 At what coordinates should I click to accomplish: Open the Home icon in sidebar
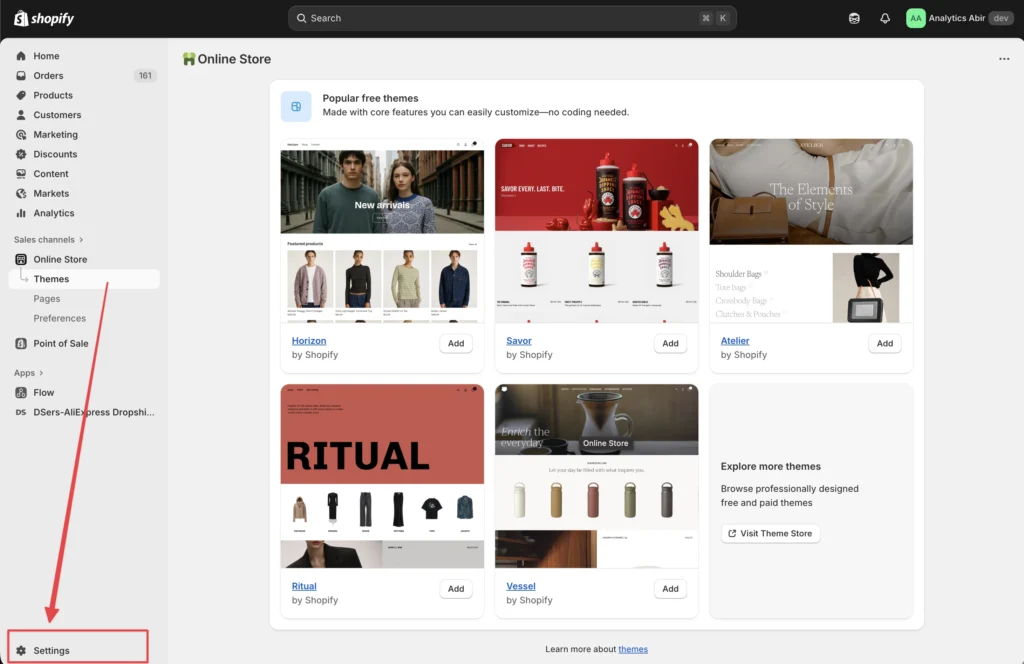tap(21, 56)
